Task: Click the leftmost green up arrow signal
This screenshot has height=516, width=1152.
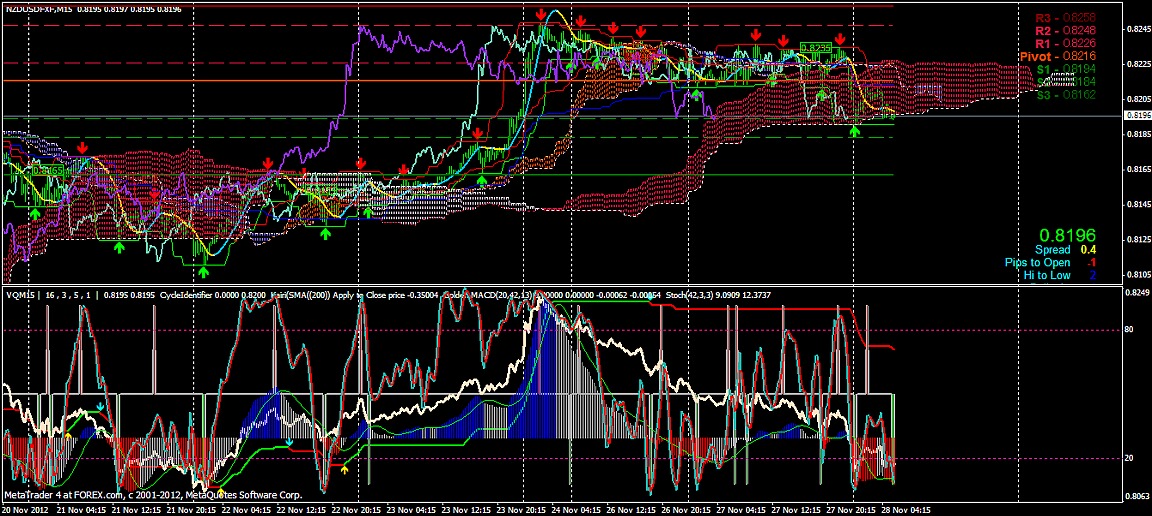Action: 35,215
